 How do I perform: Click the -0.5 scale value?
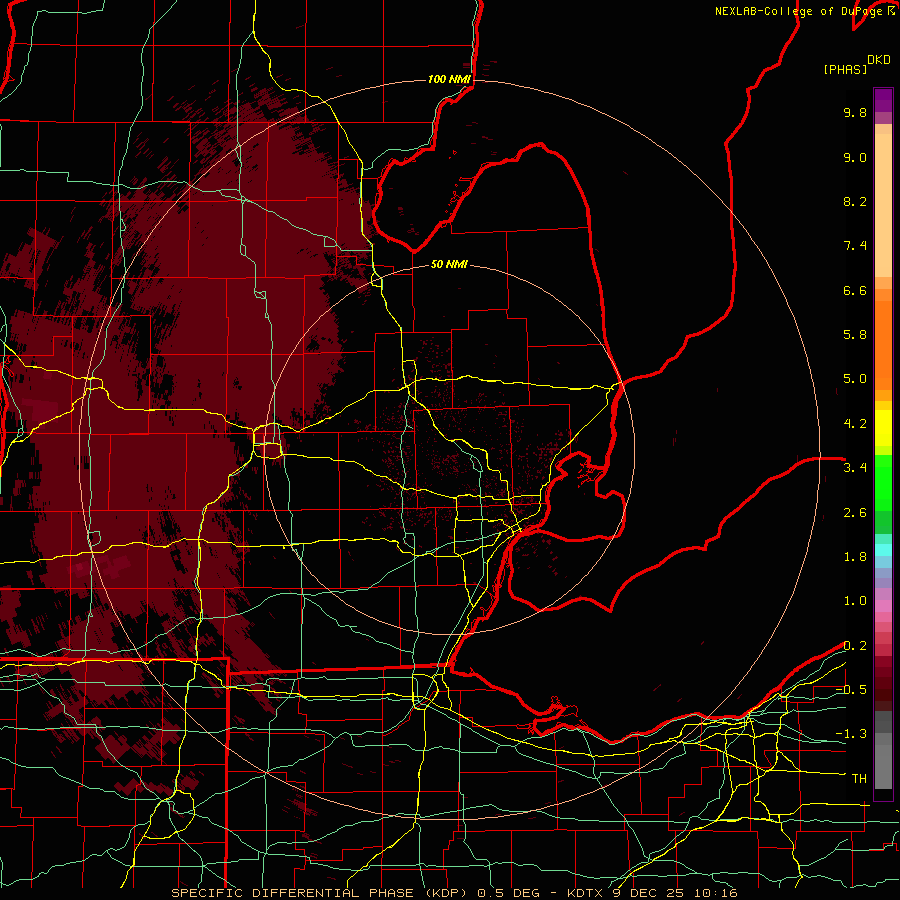tap(851, 690)
